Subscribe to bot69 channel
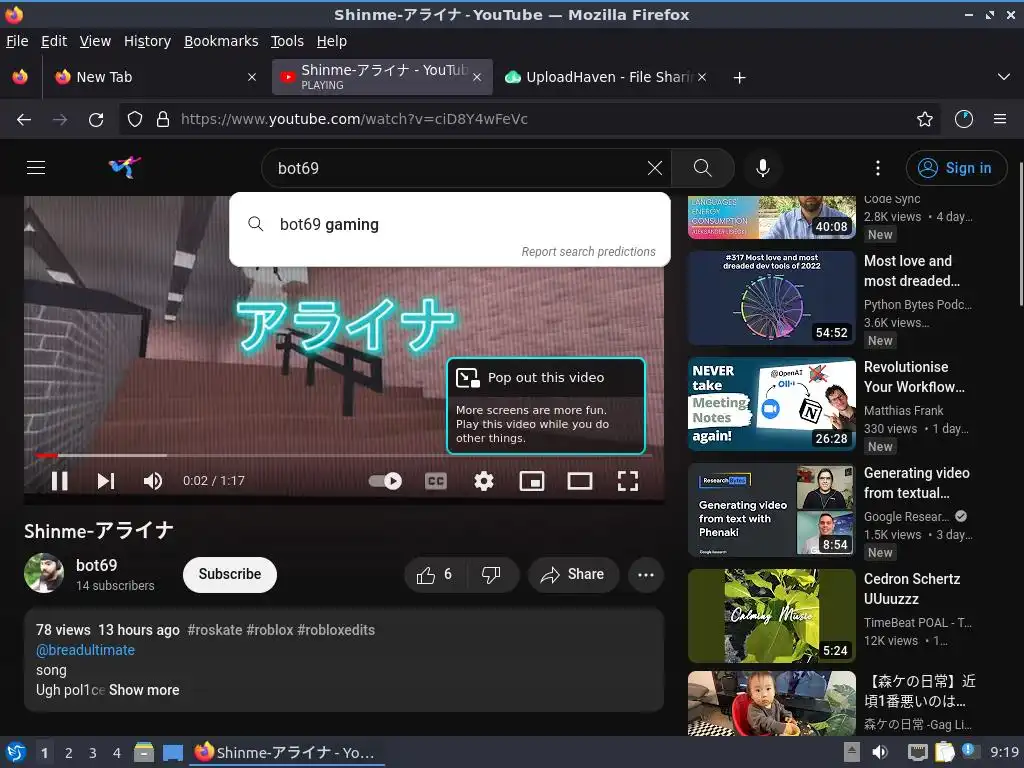 click(x=230, y=575)
